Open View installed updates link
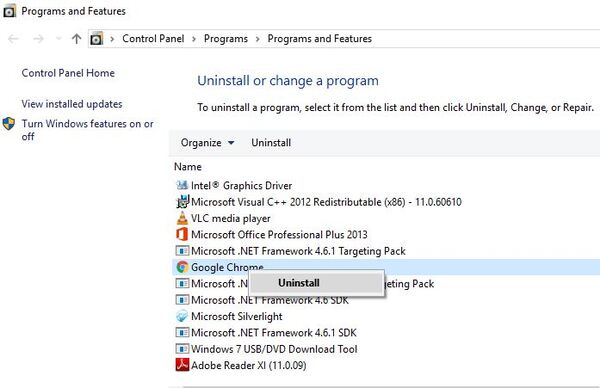This screenshot has height=388, width=600. click(72, 104)
